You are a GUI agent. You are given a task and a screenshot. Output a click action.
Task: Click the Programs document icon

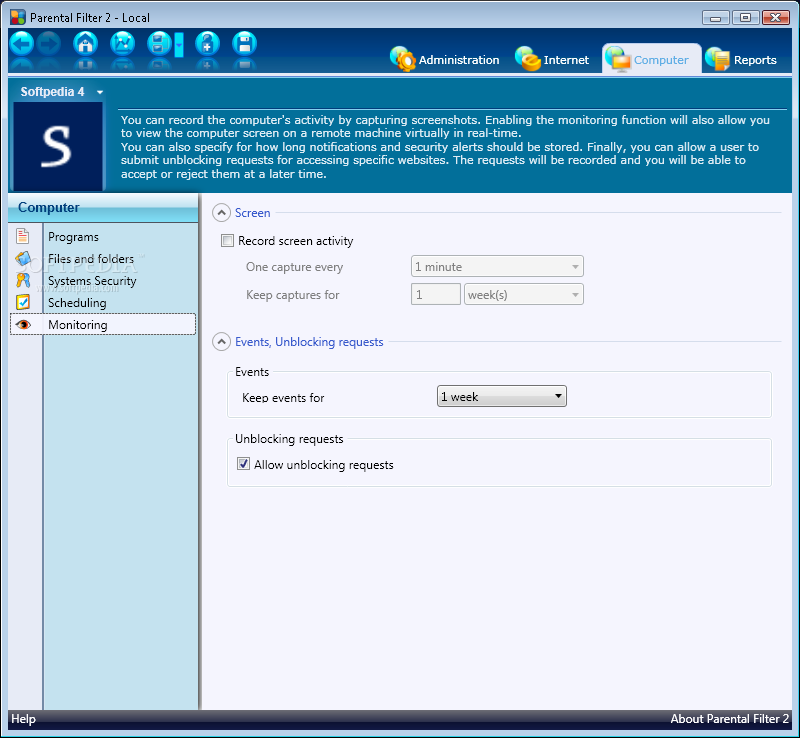(x=22, y=236)
